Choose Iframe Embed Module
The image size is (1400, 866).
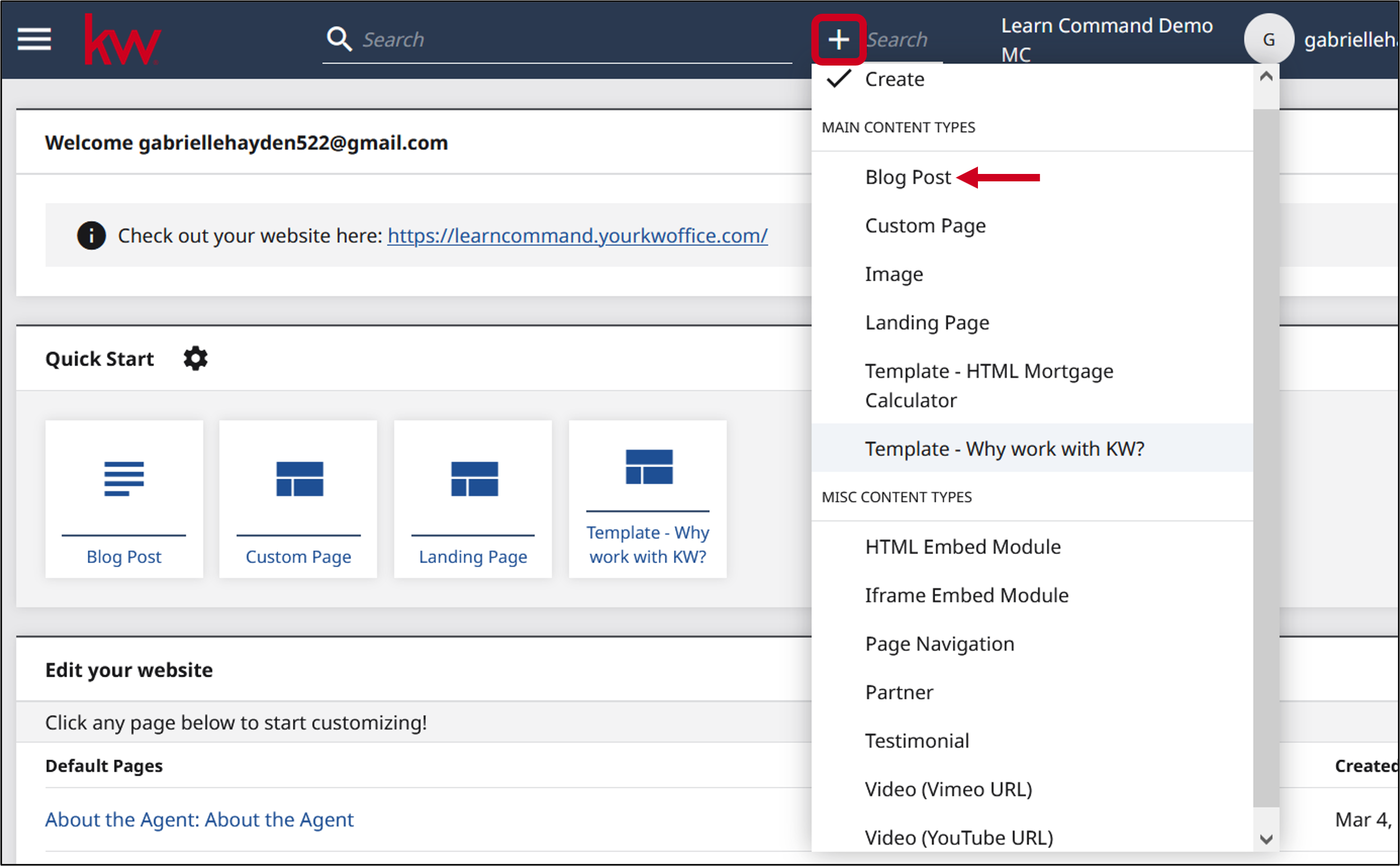[x=1032, y=596]
